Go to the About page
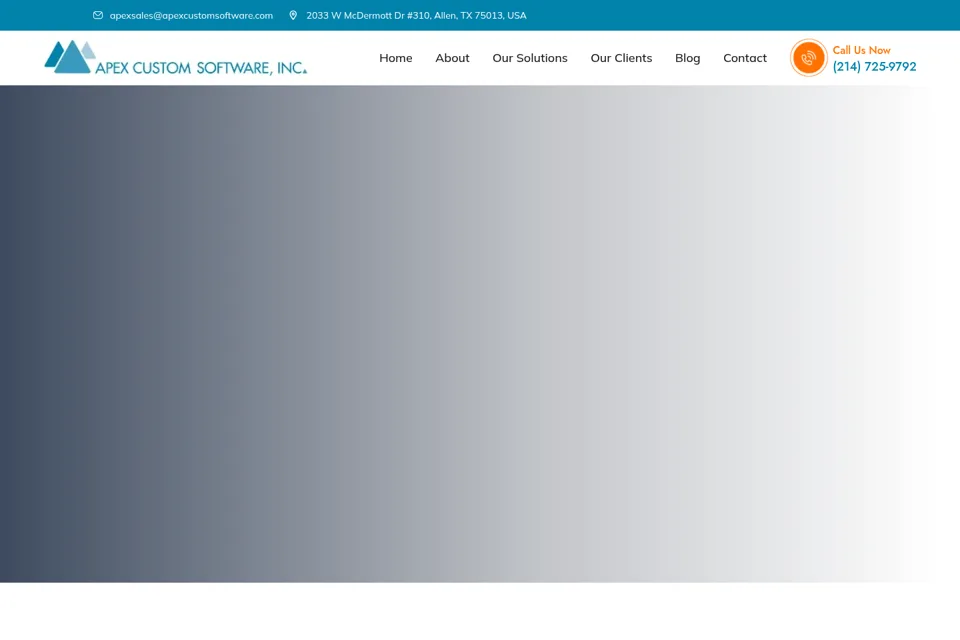The width and height of the screenshot is (960, 640). [452, 58]
